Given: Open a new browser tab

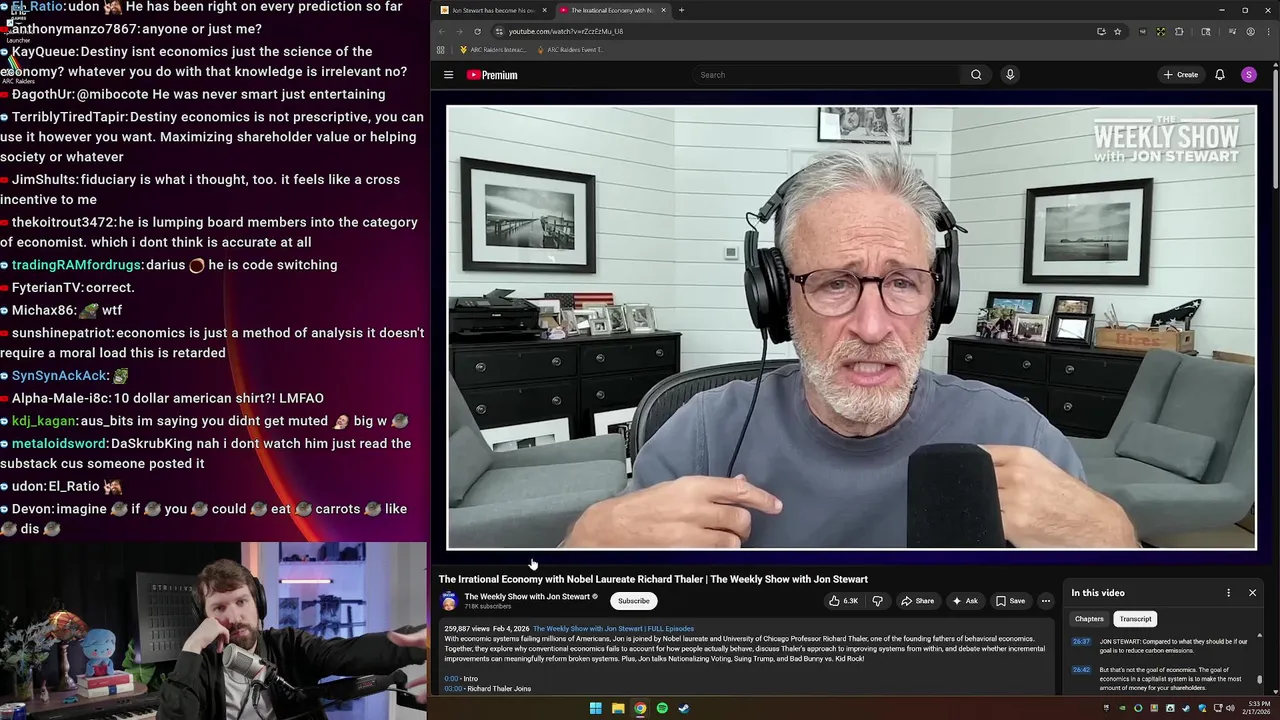Looking at the screenshot, I should pos(681,10).
